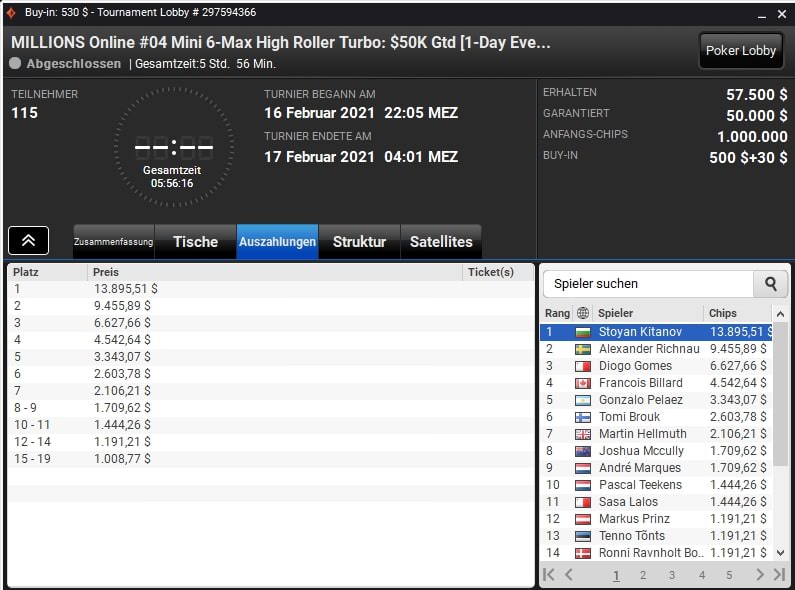Open page 3 of player rankings

click(672, 575)
